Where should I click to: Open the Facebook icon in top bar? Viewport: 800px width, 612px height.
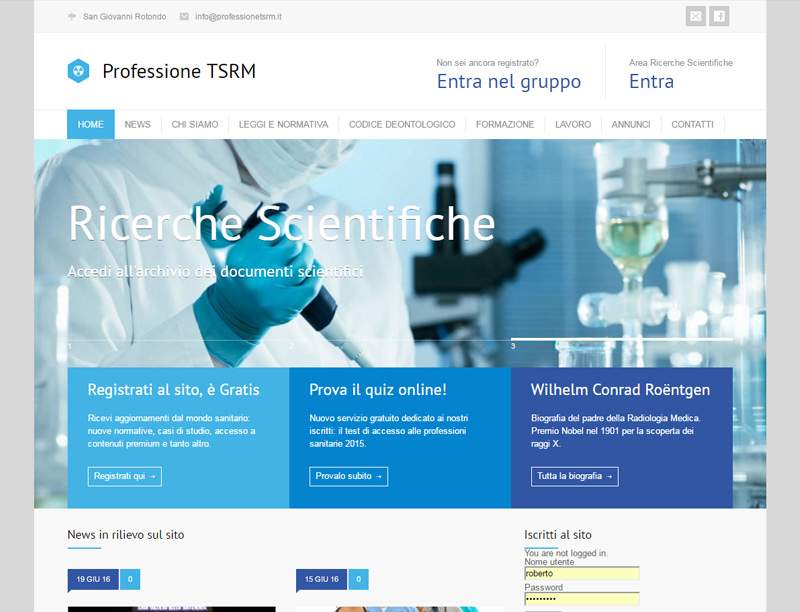click(719, 16)
